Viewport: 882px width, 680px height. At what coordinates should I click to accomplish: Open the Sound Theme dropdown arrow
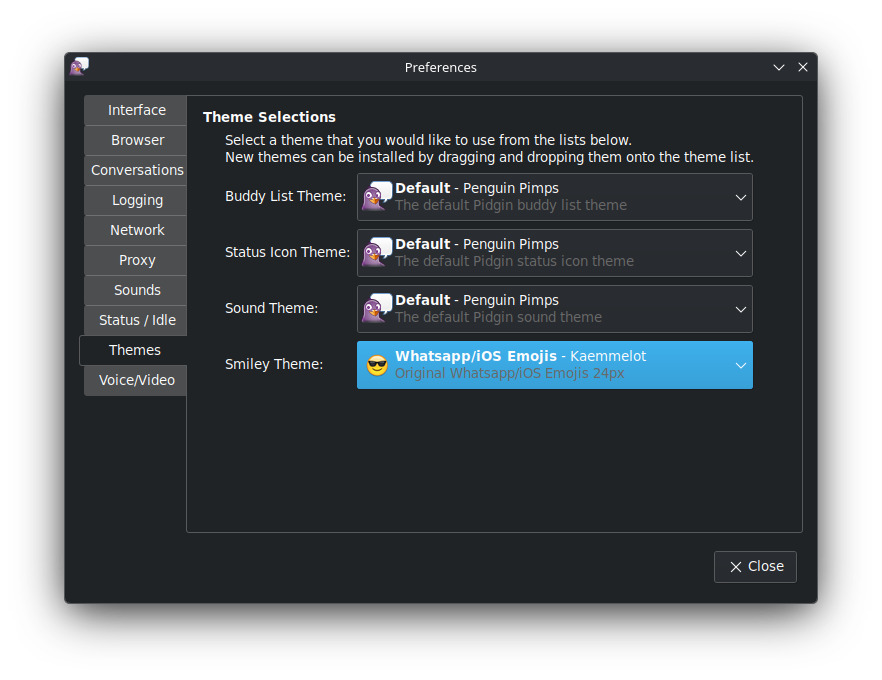click(x=740, y=309)
